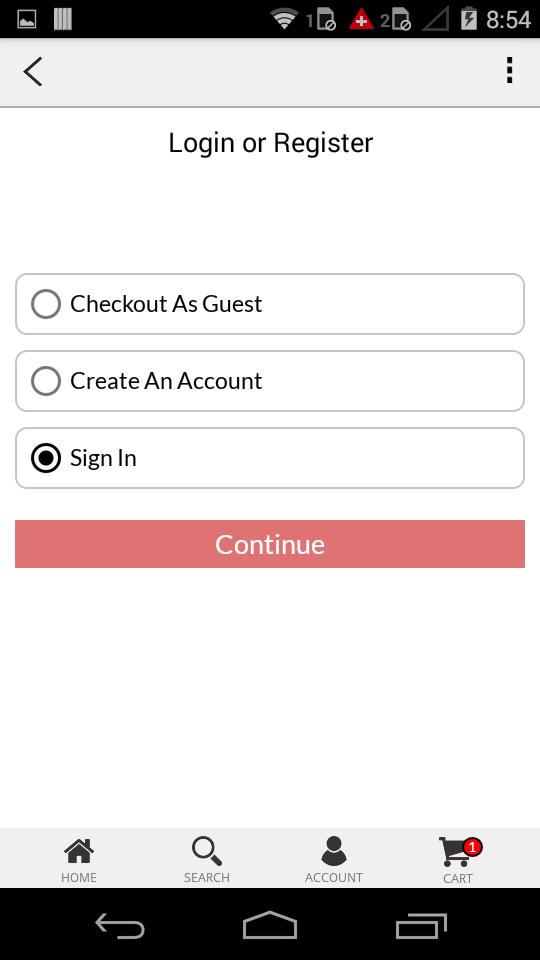Tap the cart item count badge
Screen dimensions: 540x960
tap(472, 847)
